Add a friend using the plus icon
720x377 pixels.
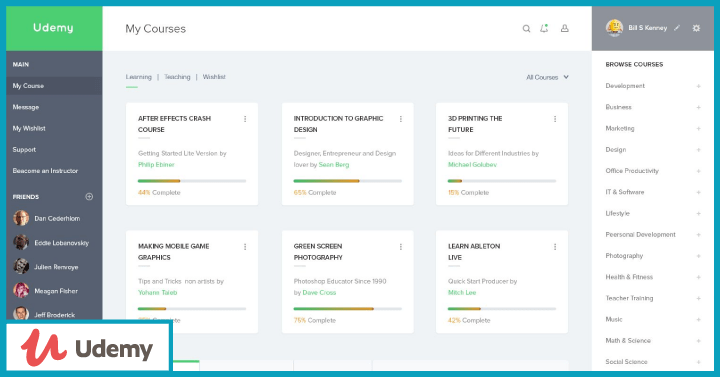[89, 197]
